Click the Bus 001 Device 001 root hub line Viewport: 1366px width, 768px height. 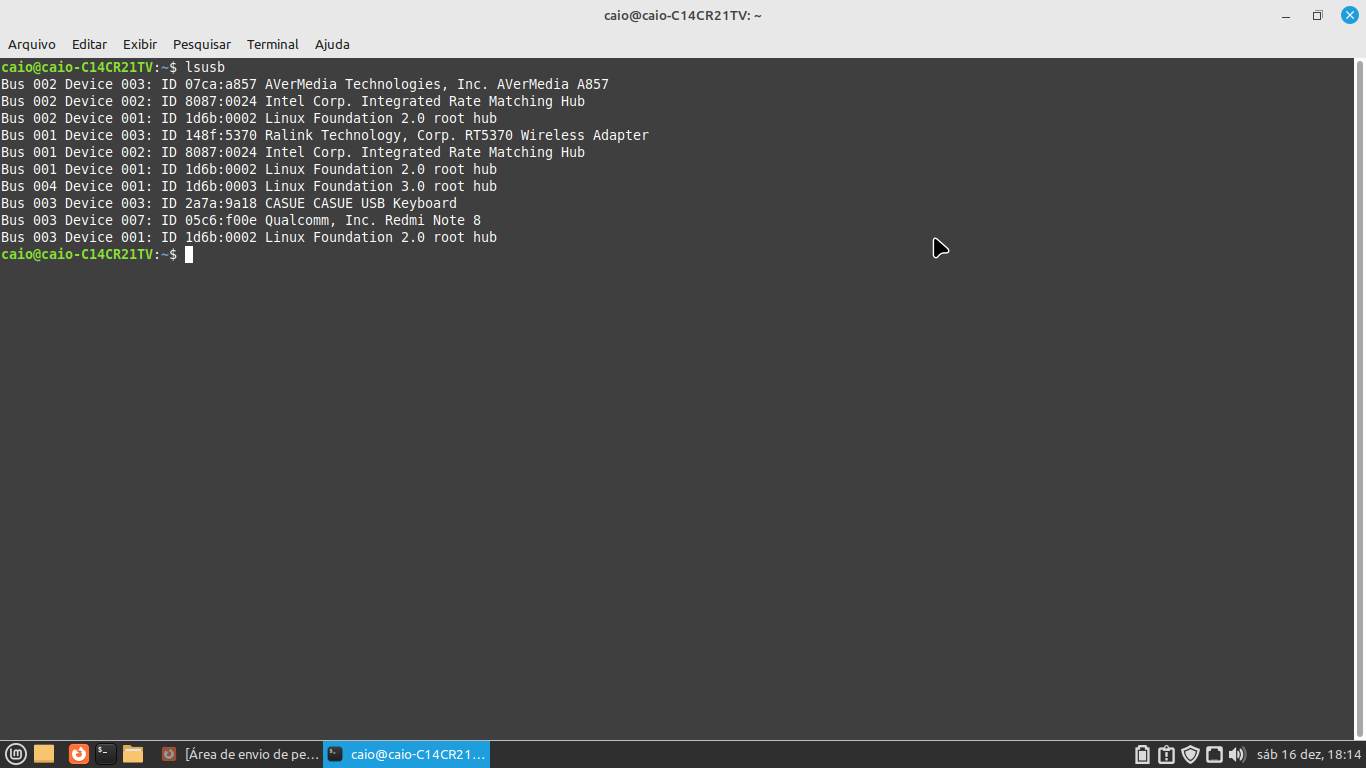pos(249,169)
